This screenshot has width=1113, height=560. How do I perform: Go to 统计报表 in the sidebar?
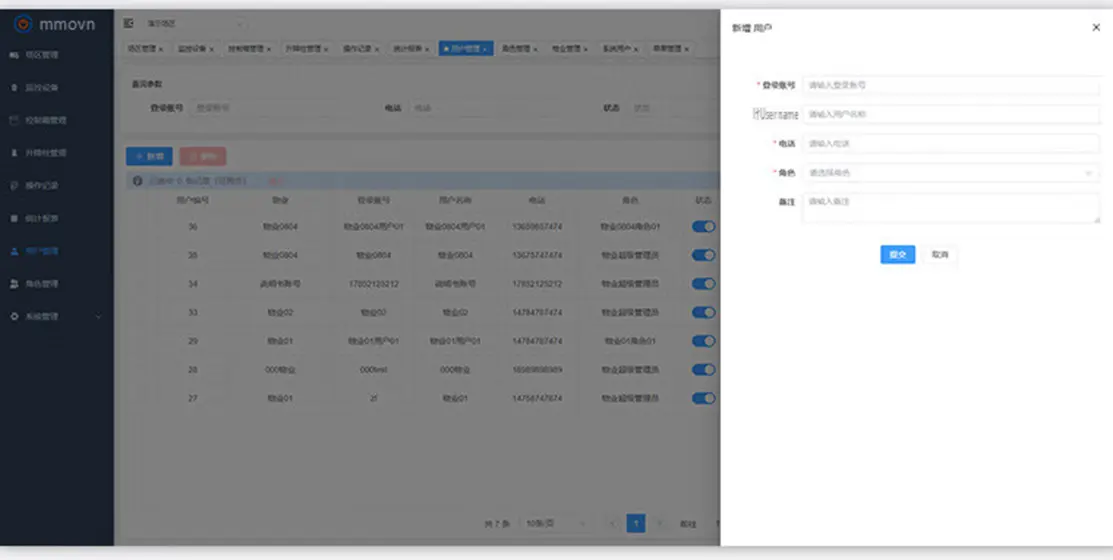(41, 218)
